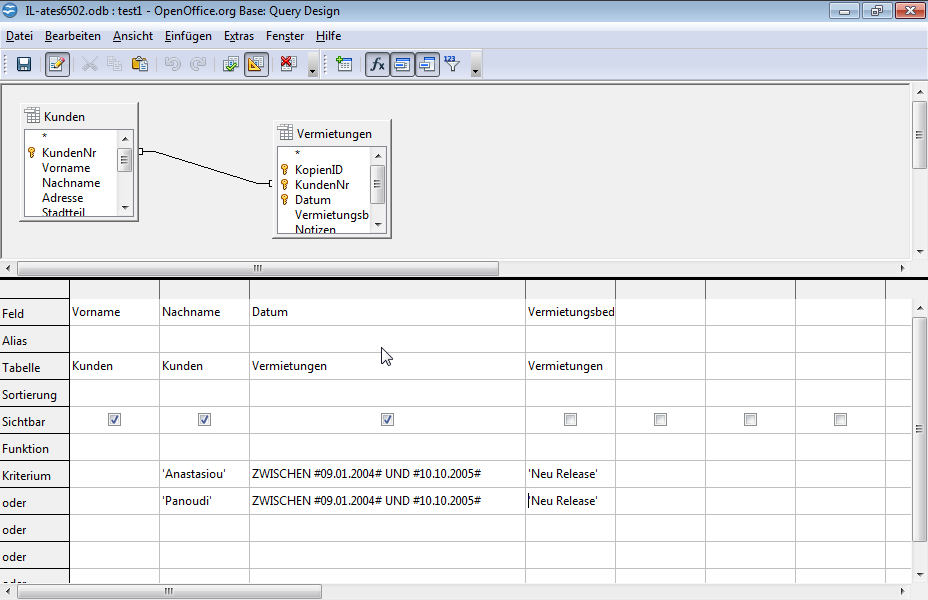Enable Distinct Values funnel icon
Screen dimensions: 928x600
click(x=452, y=64)
